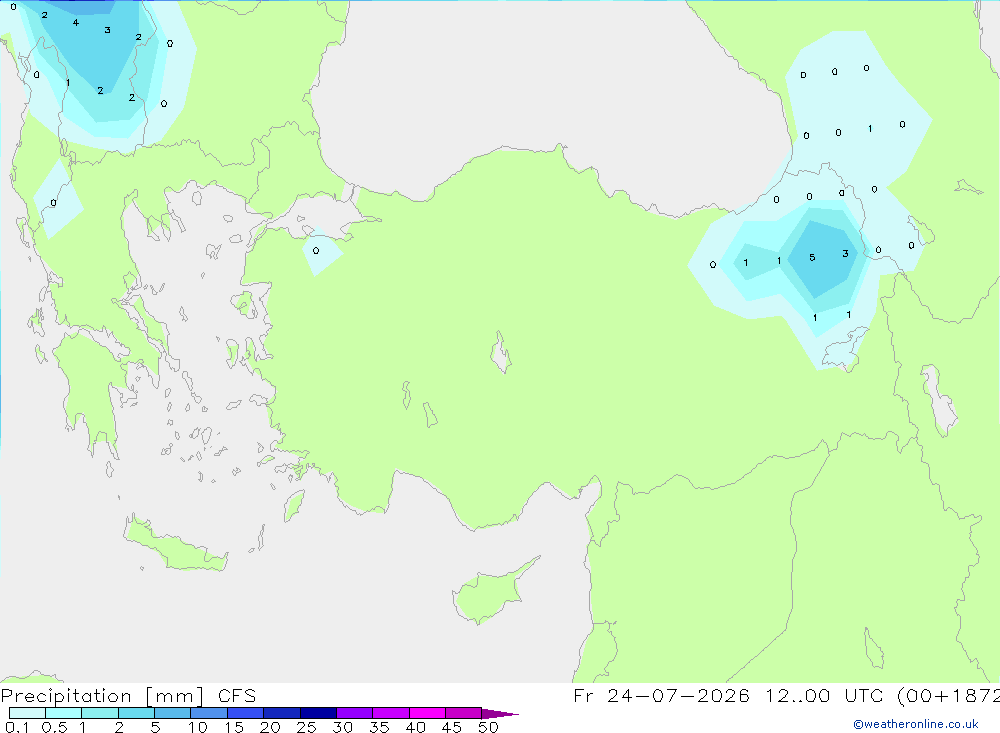Viewport: 1000px width, 733px height.
Task: Click the island of Crete on the map
Action: [x=174, y=544]
